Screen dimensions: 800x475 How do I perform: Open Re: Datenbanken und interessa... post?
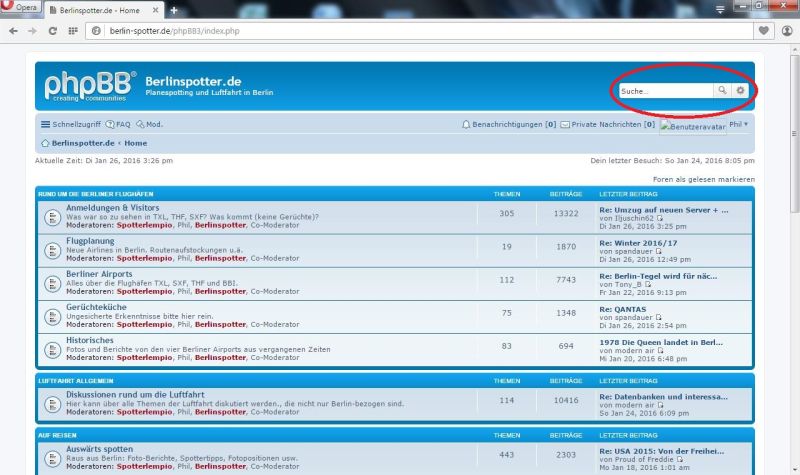coord(664,397)
